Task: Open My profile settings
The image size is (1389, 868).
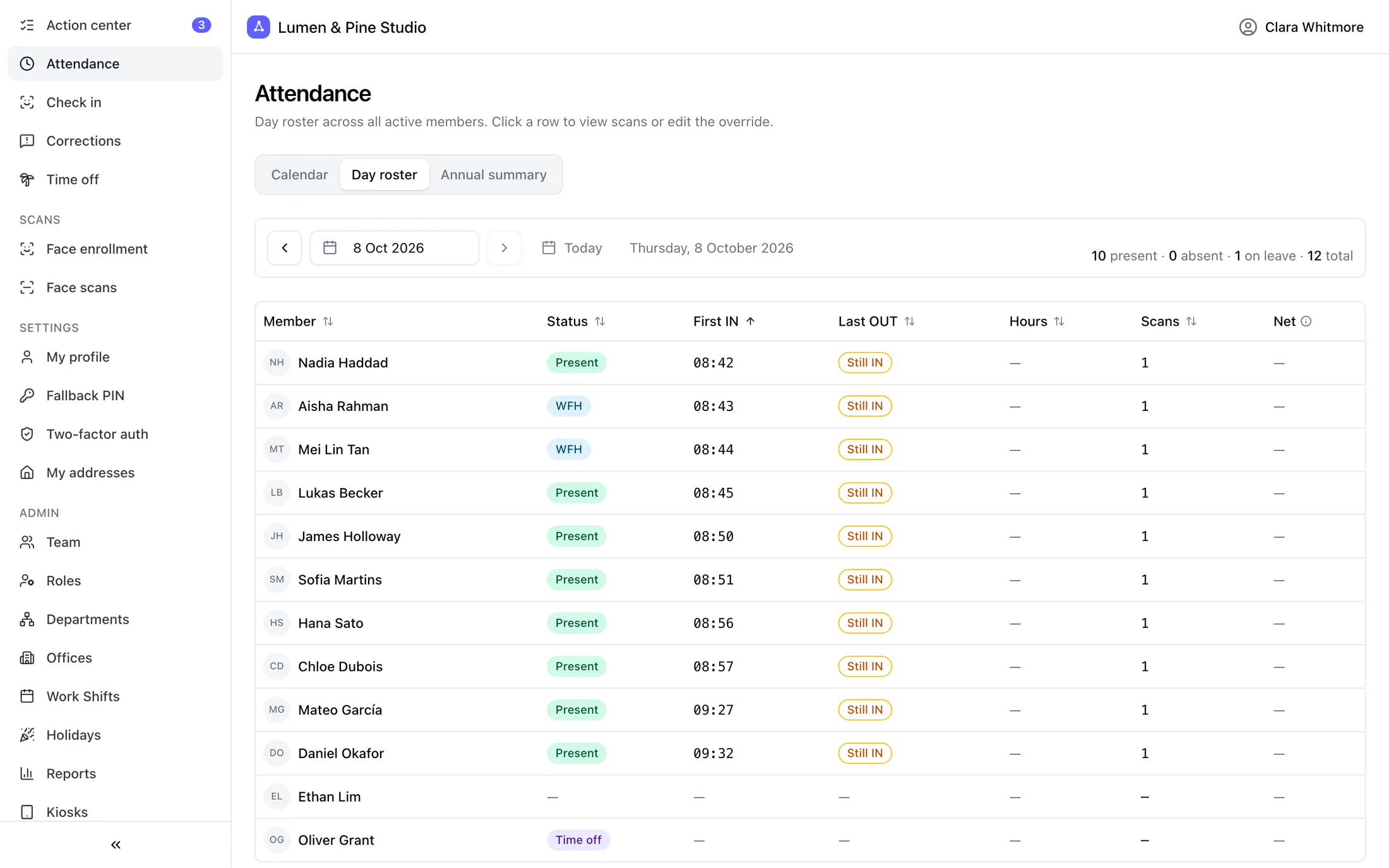Action: click(x=115, y=357)
